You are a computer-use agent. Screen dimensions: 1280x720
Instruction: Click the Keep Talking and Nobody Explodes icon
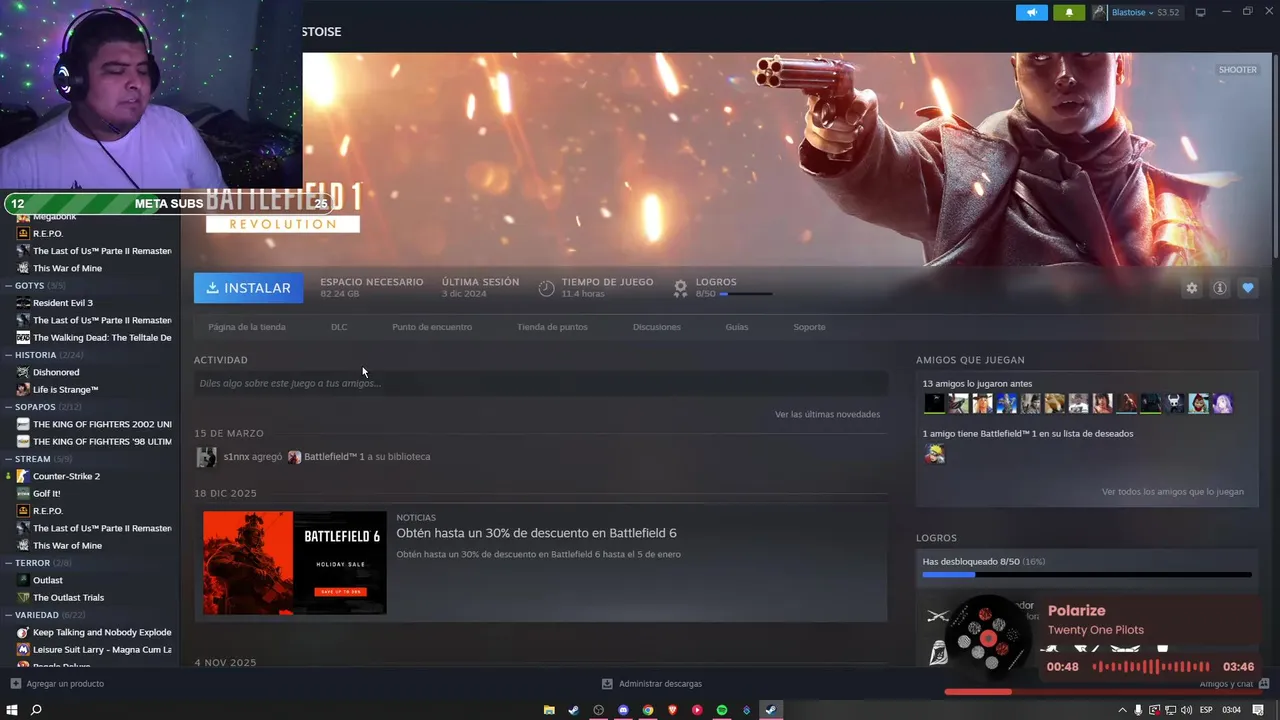tap(23, 632)
